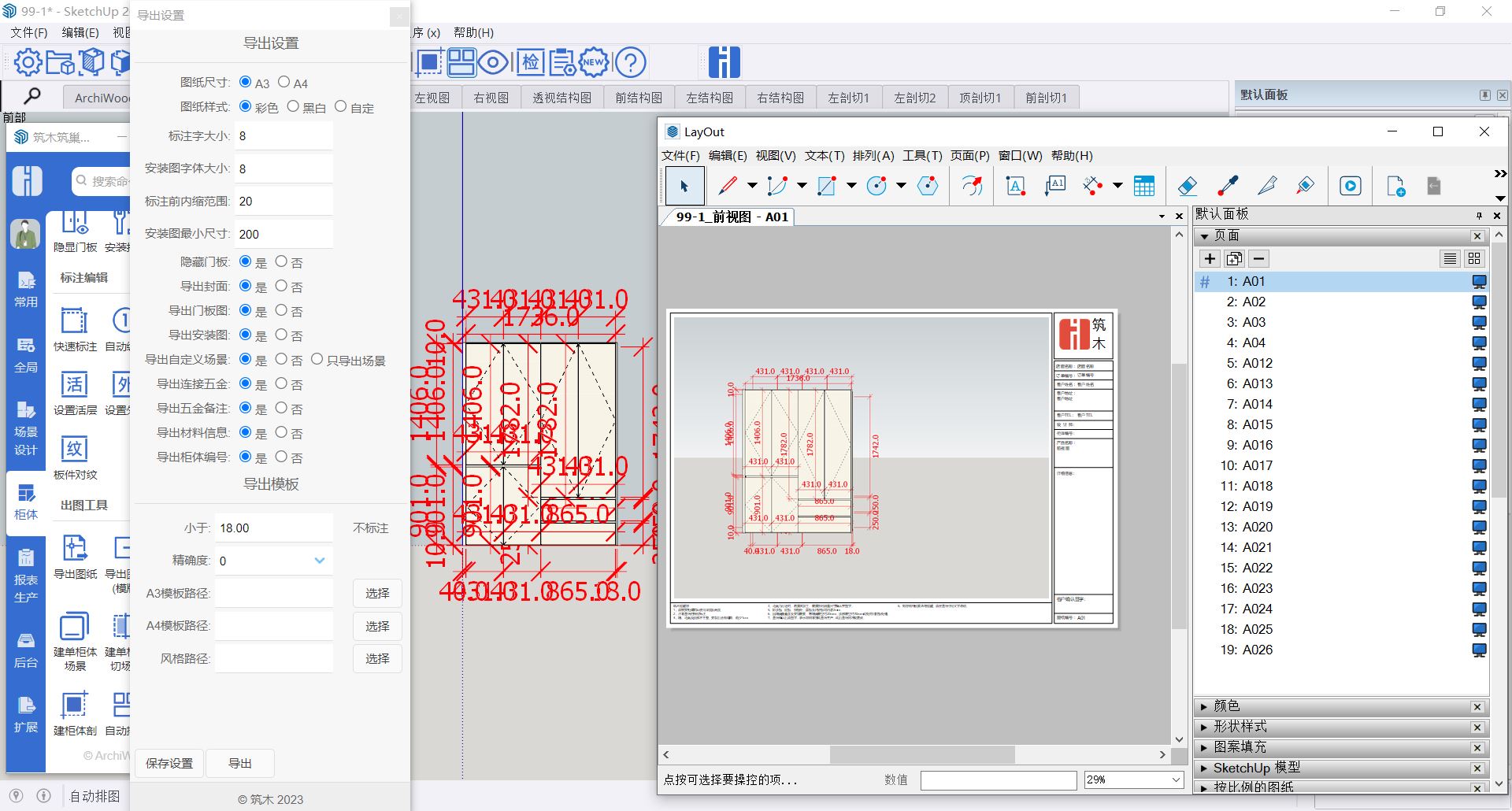Open the 29% zoom level dropdown
Image resolution: width=1512 pixels, height=811 pixels.
click(1176, 780)
